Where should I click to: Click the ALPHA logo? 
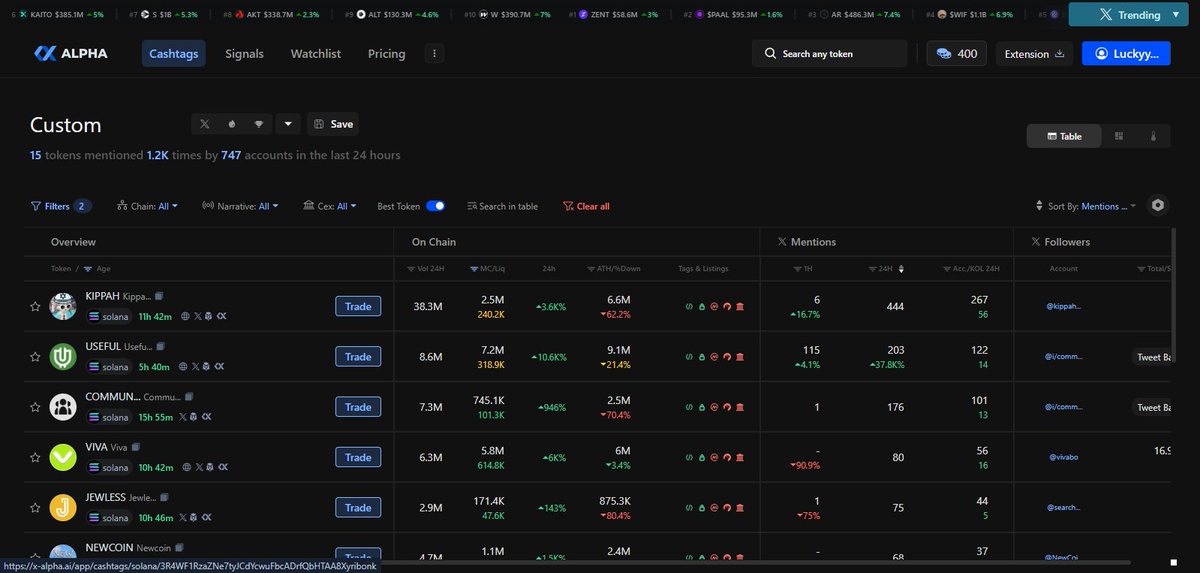[x=70, y=54]
